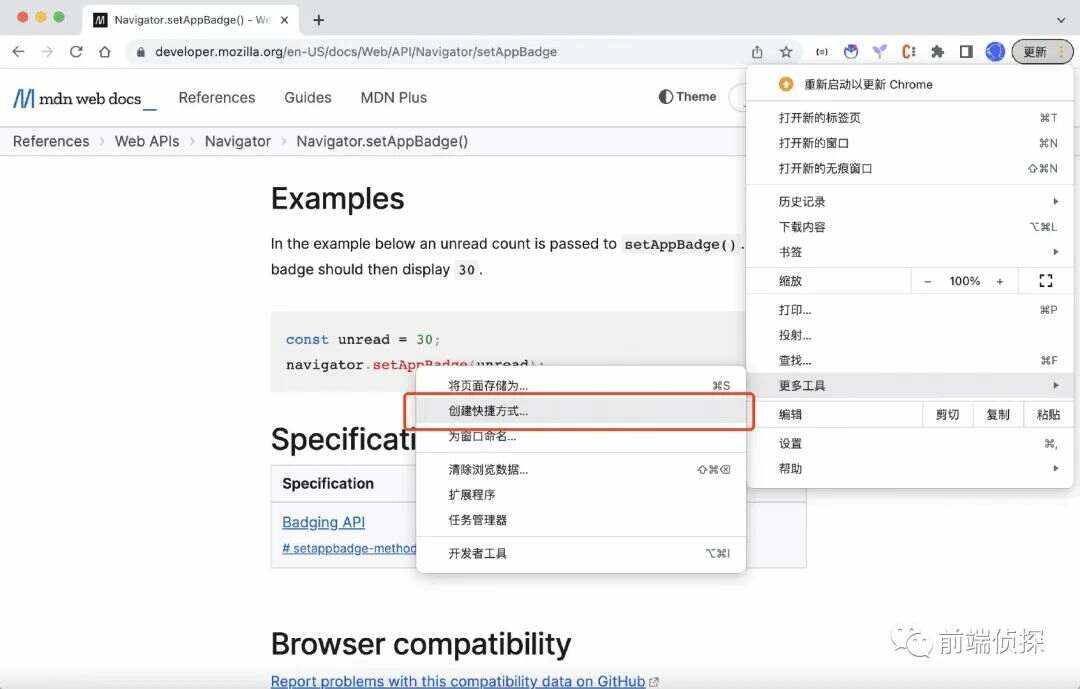Screen dimensions: 1080x689
Task: Toggle the browser side panel icon
Action: click(x=966, y=52)
